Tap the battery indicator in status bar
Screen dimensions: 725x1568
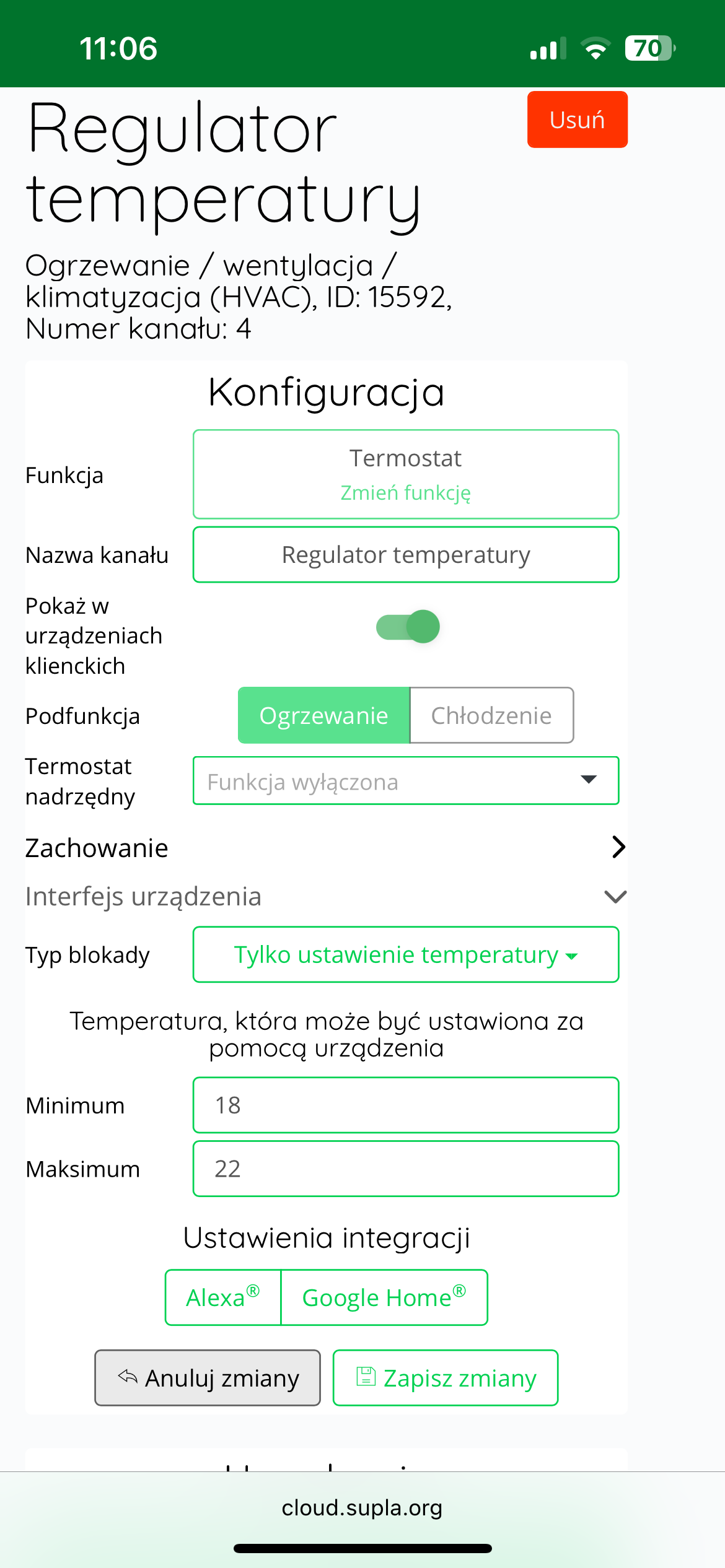(x=650, y=48)
